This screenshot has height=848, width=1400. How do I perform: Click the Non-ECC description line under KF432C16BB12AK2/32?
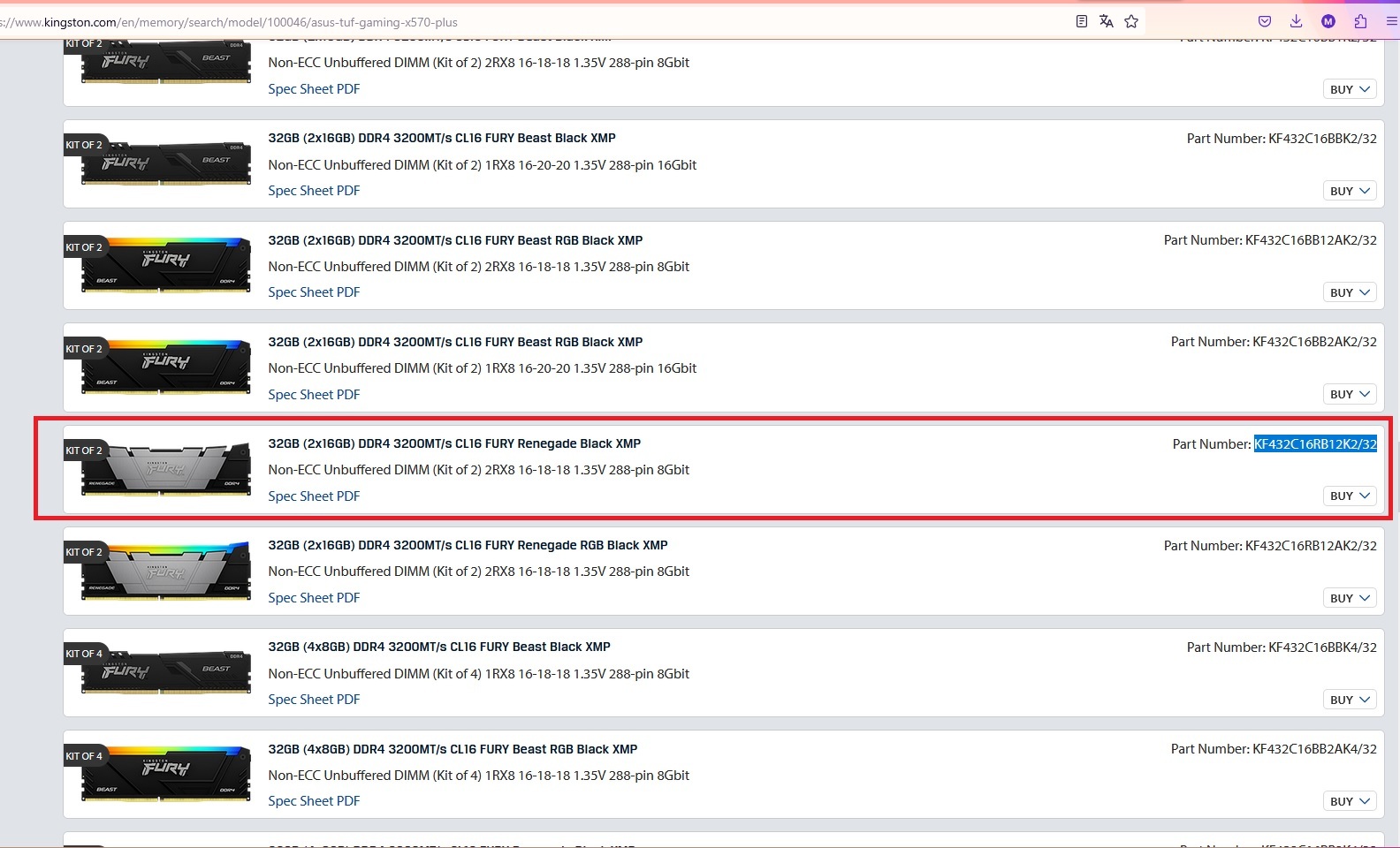479,267
